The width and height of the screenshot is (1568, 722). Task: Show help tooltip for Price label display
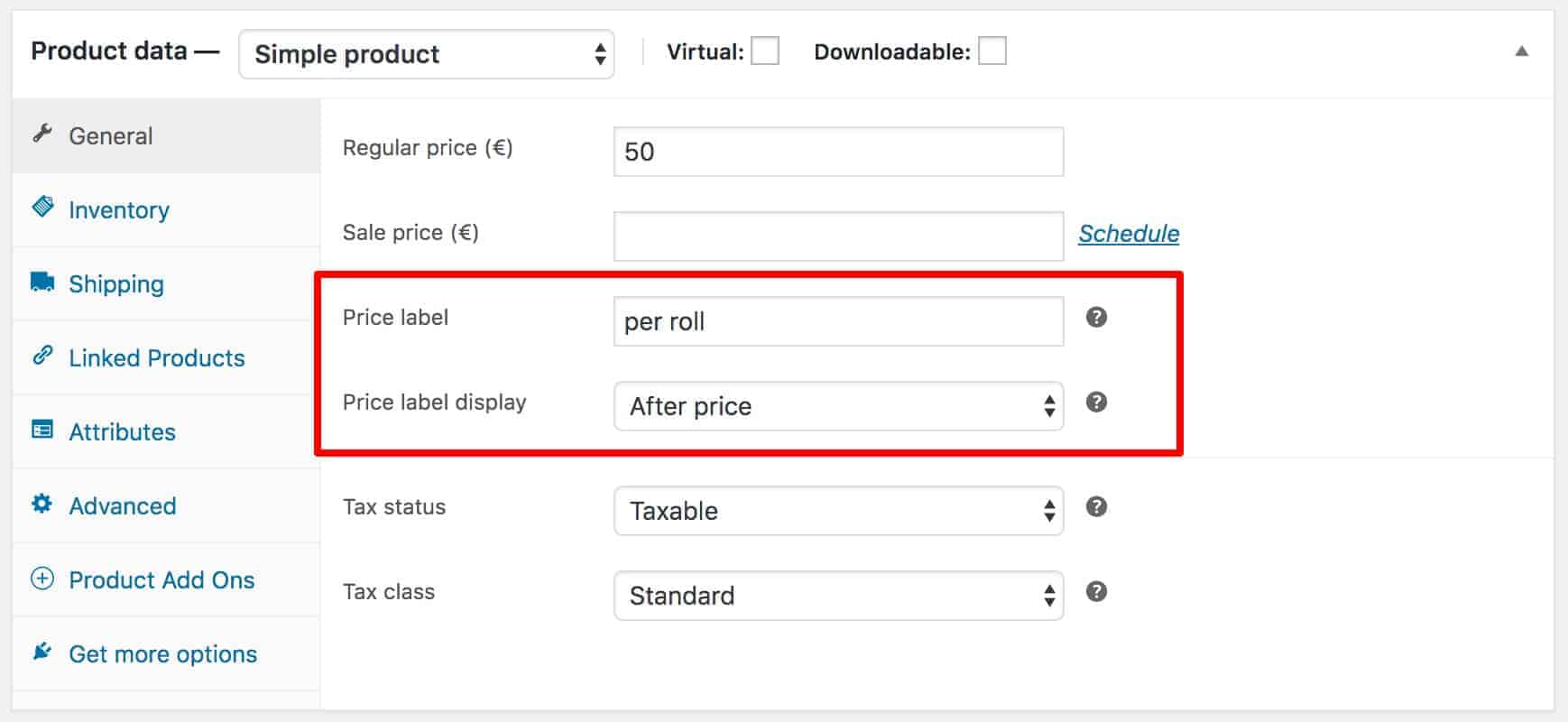[x=1096, y=402]
